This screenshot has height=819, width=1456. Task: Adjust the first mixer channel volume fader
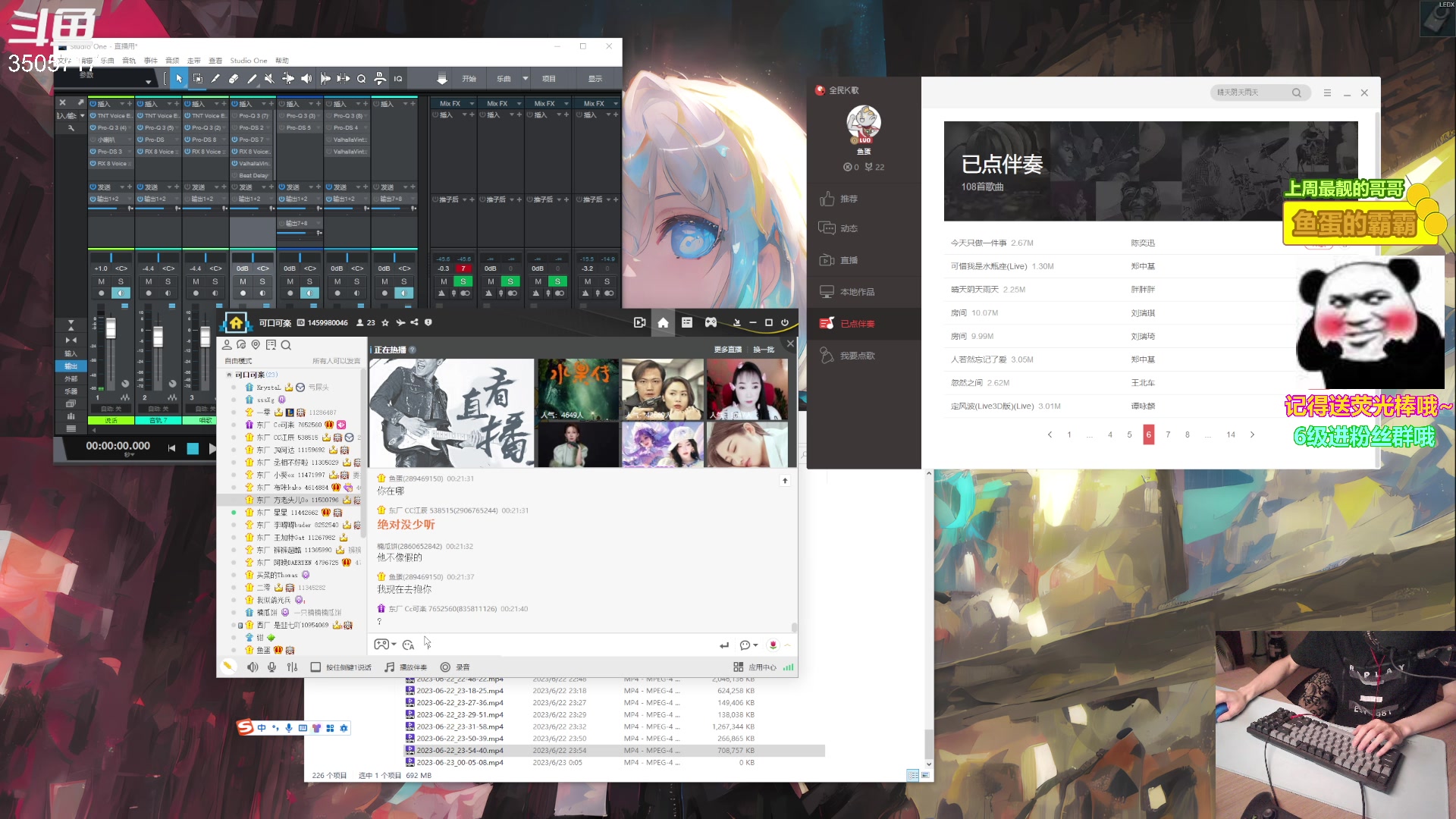coord(111,328)
